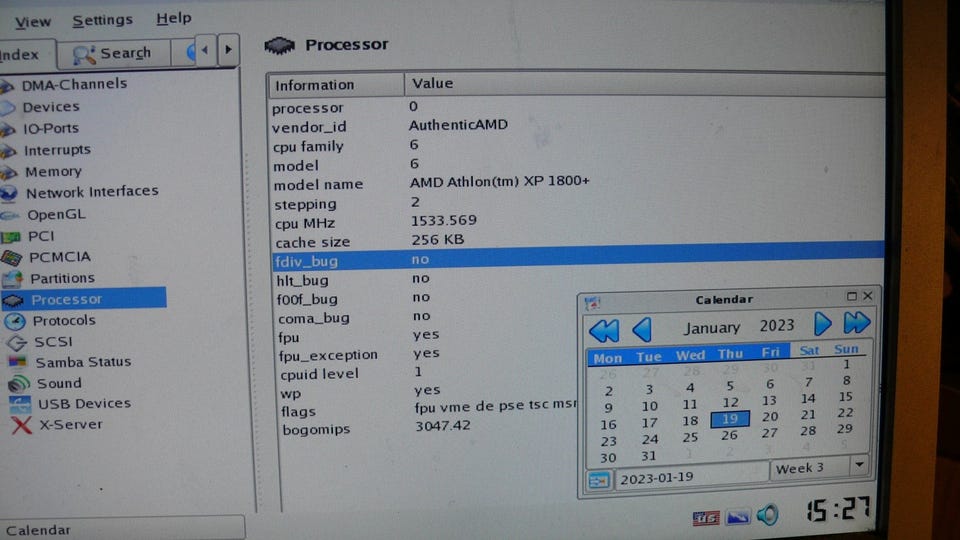
Task: Go to next month in Calendar
Action: tap(822, 323)
